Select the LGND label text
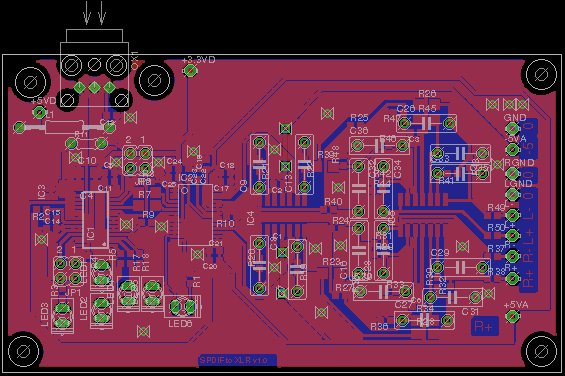This screenshot has height=376, width=565. click(x=519, y=183)
